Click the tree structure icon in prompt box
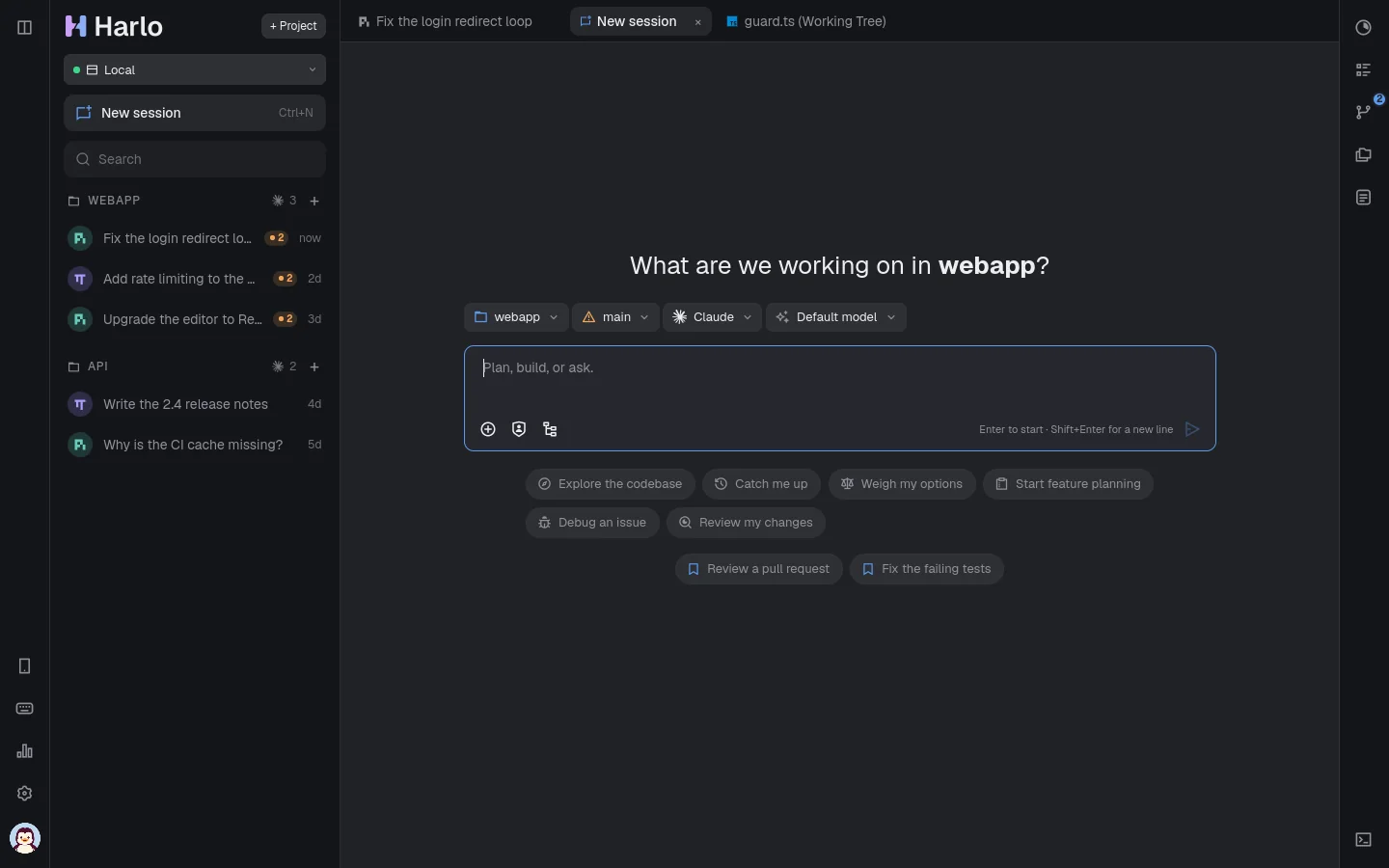This screenshot has width=1389, height=868. coord(550,429)
